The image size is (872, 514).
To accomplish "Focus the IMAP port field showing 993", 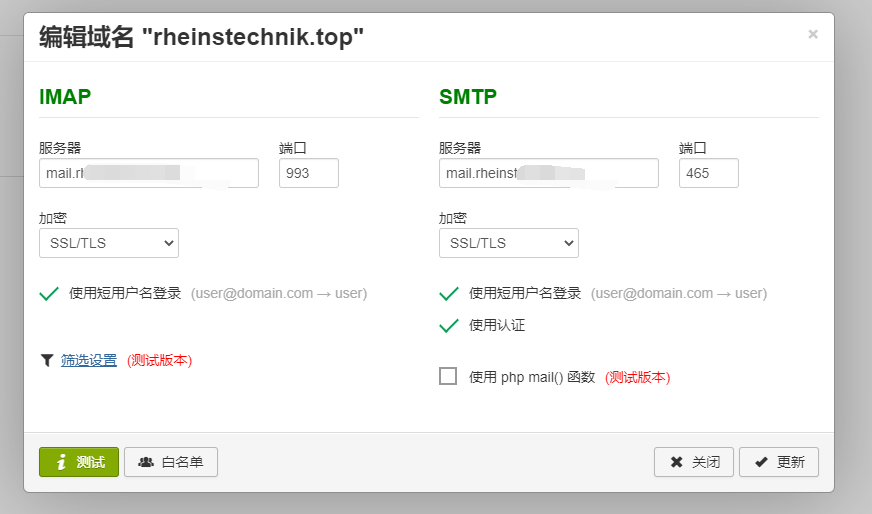I will (x=309, y=173).
